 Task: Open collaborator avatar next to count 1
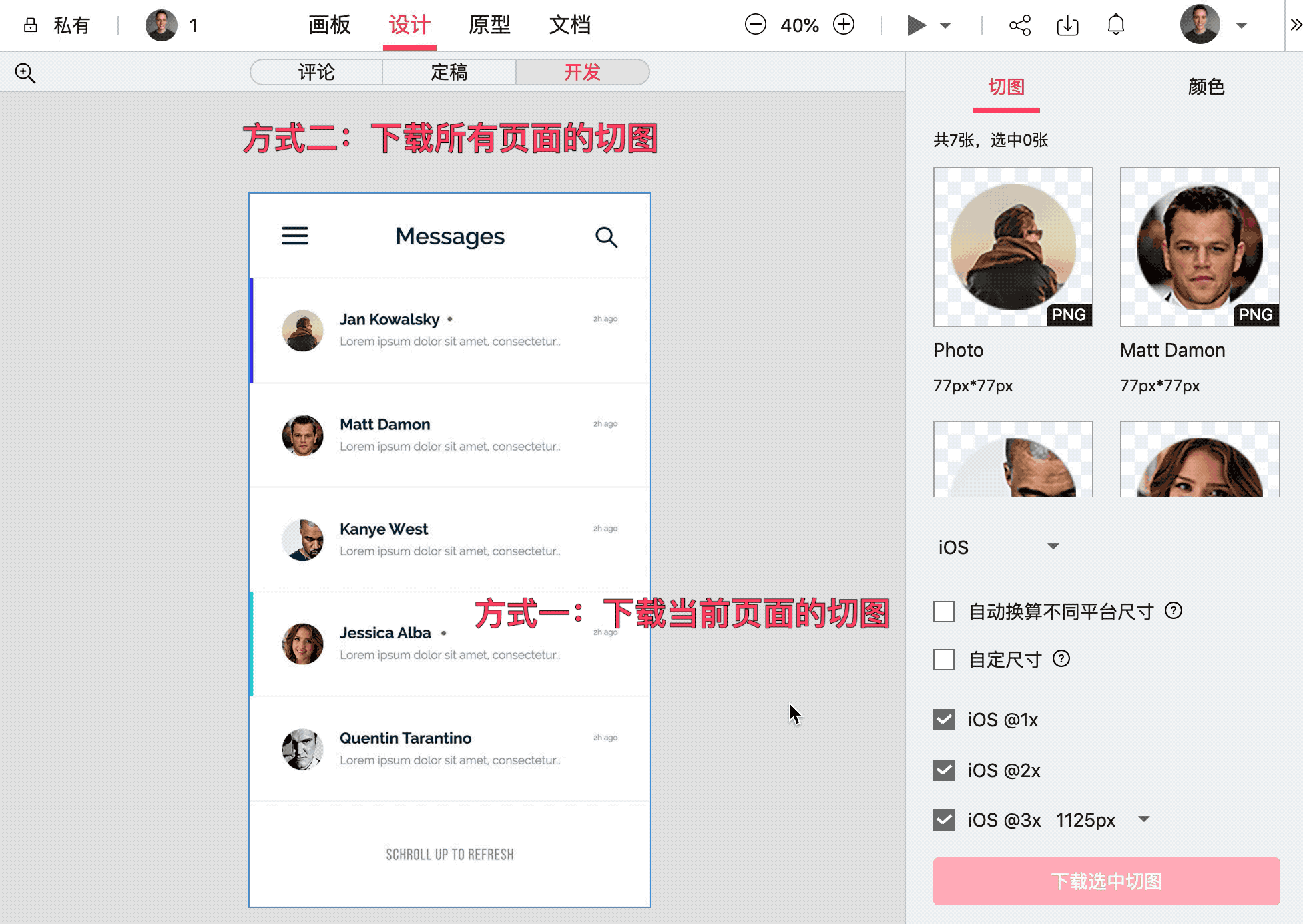[x=162, y=25]
